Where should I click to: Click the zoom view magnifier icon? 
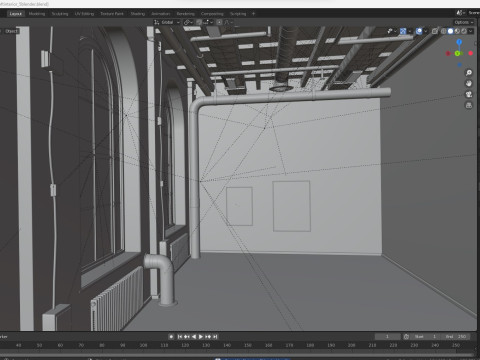pyautogui.click(x=469, y=73)
